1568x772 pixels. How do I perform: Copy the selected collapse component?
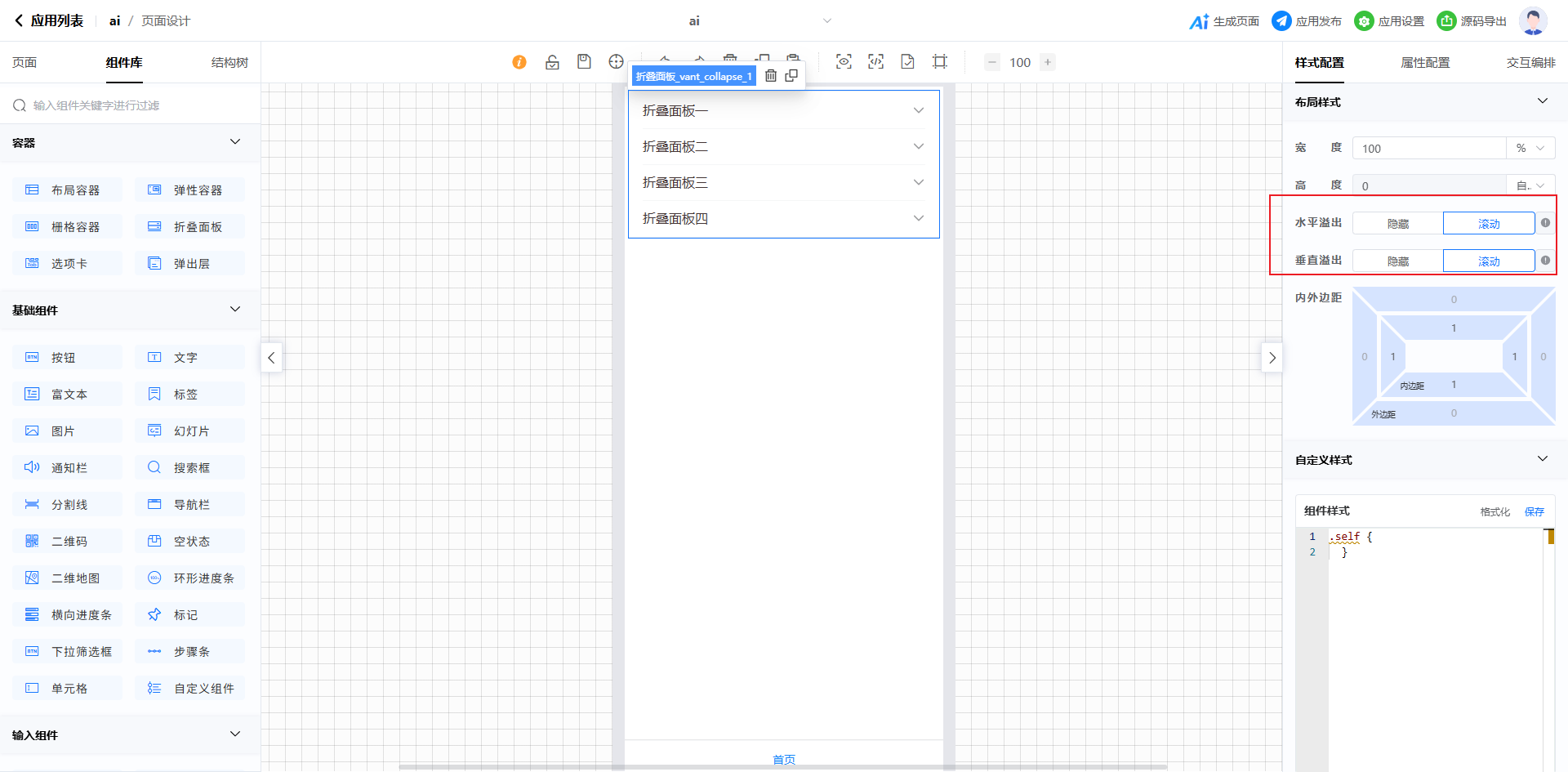791,76
